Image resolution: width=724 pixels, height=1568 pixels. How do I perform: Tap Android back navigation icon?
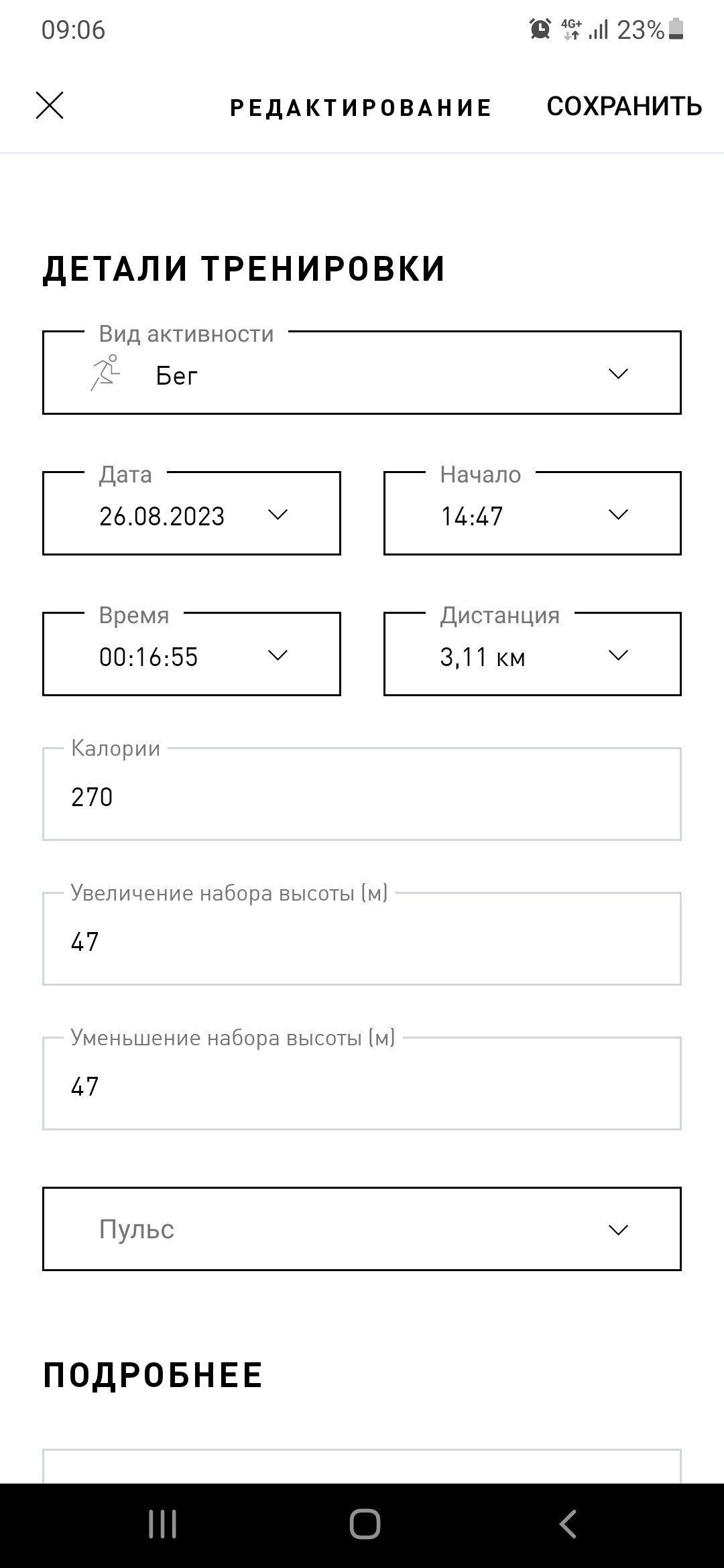567,1525
